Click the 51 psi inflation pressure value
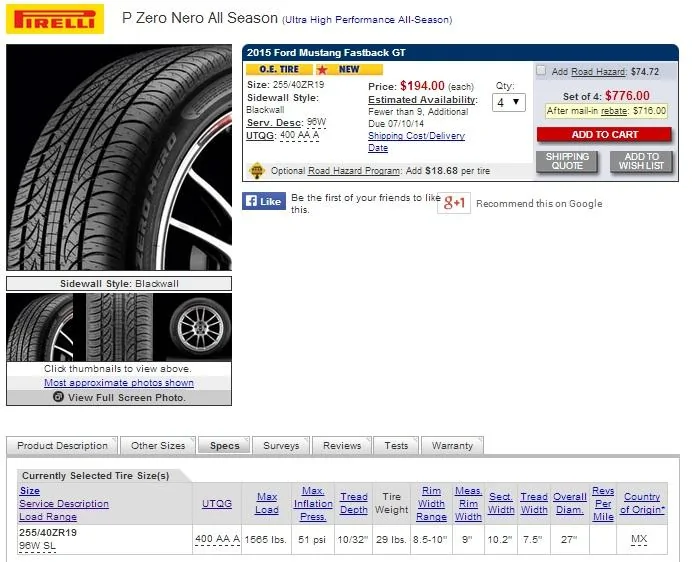The width and height of the screenshot is (692, 562). pos(312,539)
